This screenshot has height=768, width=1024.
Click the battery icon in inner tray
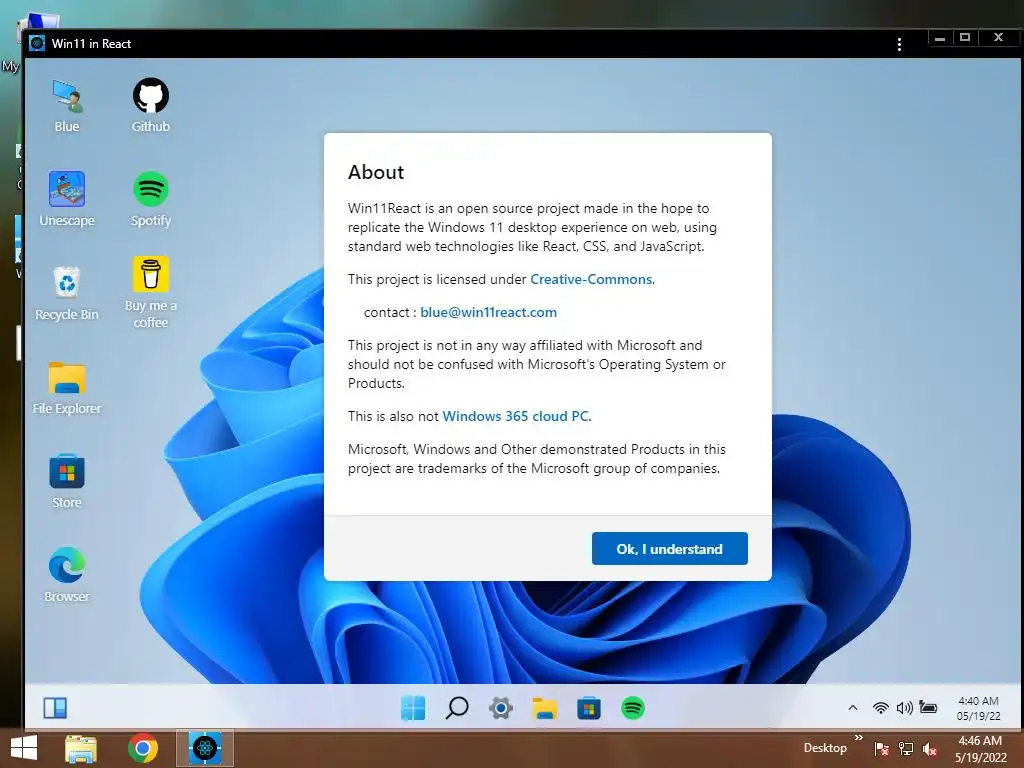[928, 707]
